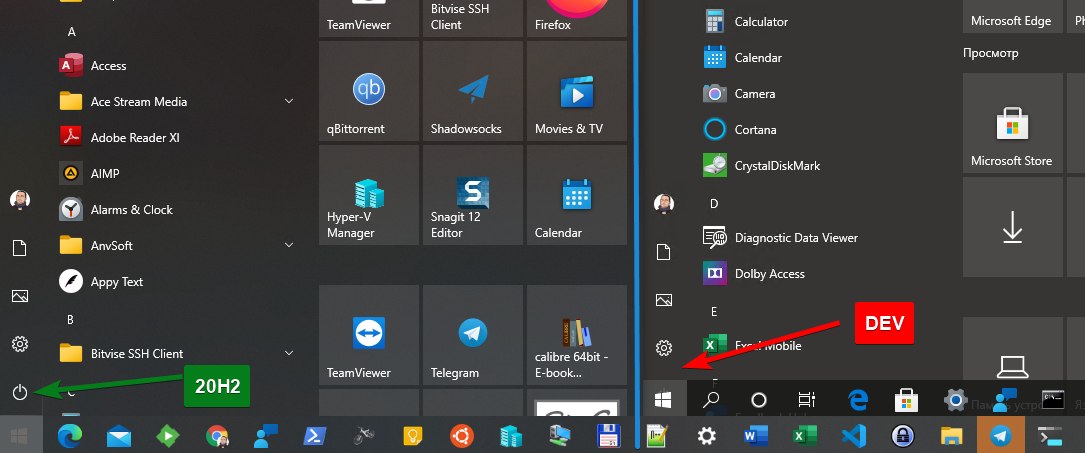Image resolution: width=1085 pixels, height=453 pixels.
Task: Open Task View on DEV taskbar
Action: [x=807, y=399]
